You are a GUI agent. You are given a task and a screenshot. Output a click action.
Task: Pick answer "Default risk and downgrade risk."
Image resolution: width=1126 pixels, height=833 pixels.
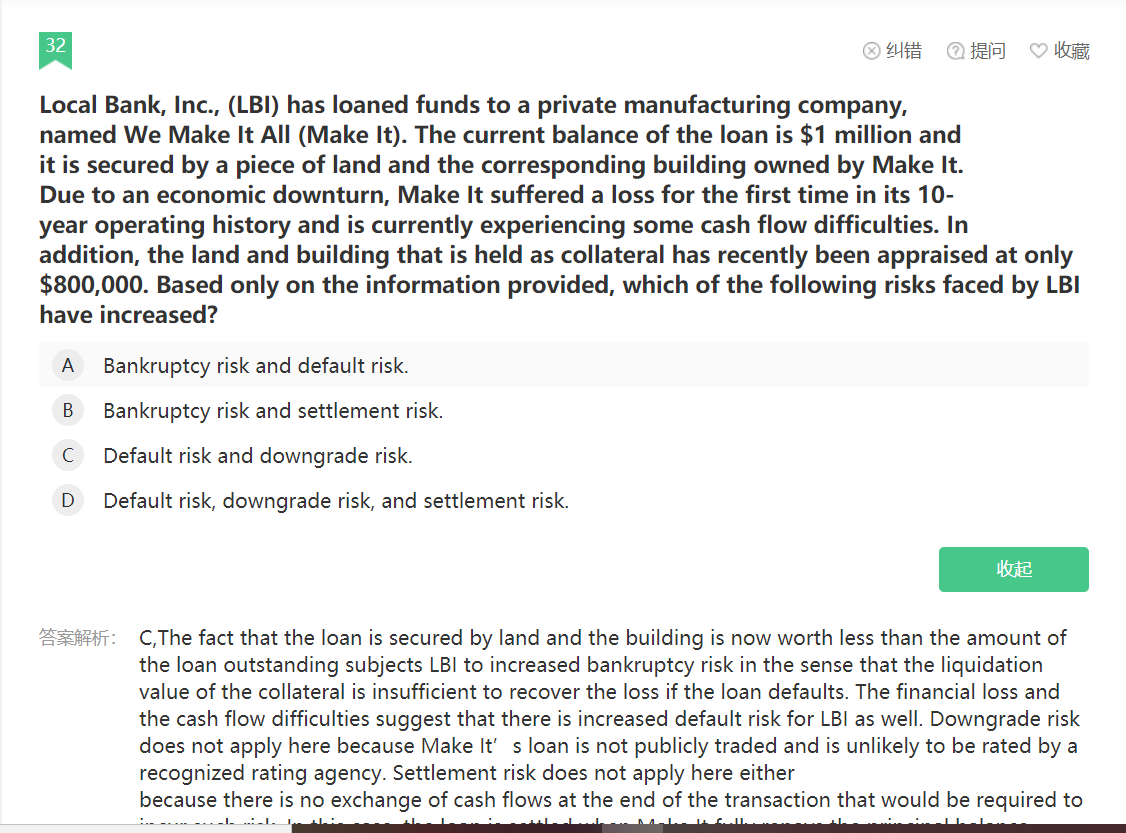(x=257, y=456)
